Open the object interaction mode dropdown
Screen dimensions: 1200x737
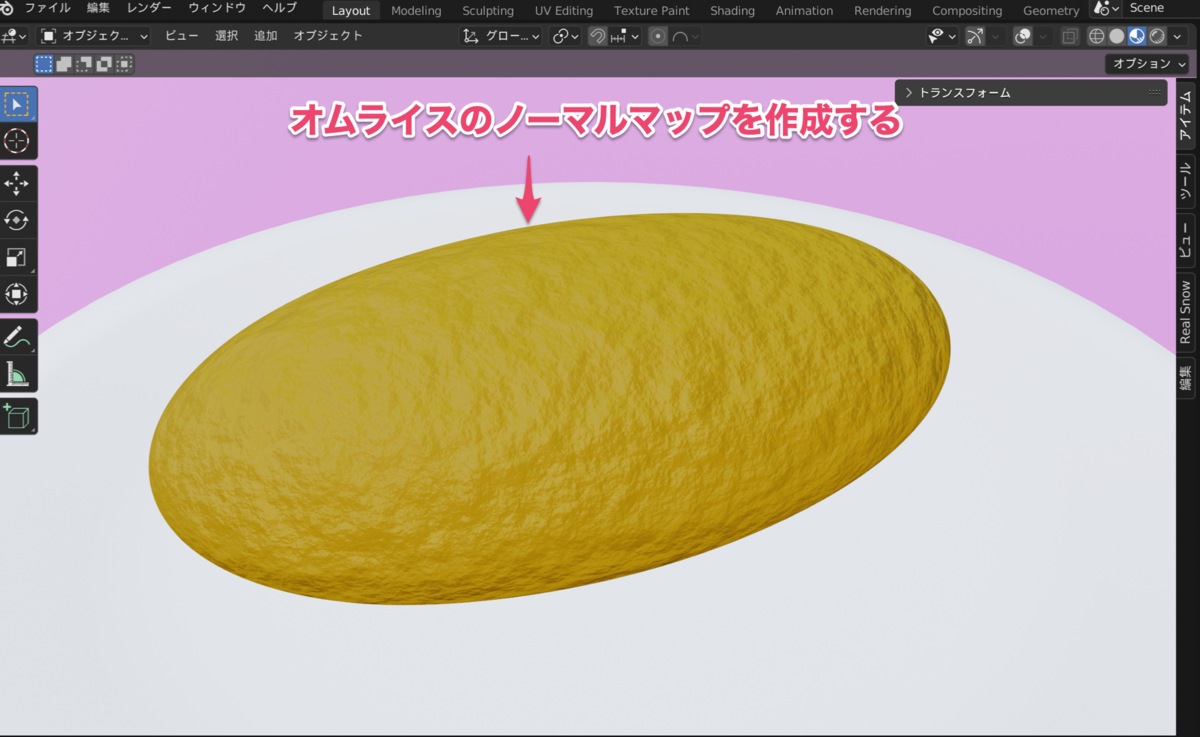click(x=94, y=36)
